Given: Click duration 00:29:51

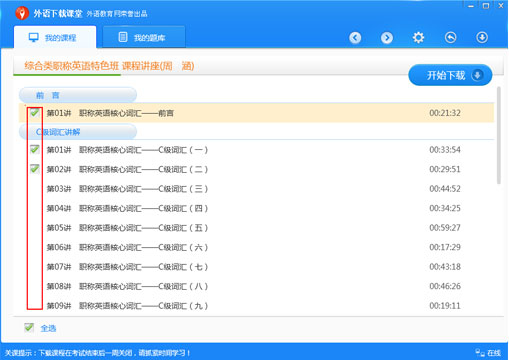Looking at the screenshot, I should 445,169.
